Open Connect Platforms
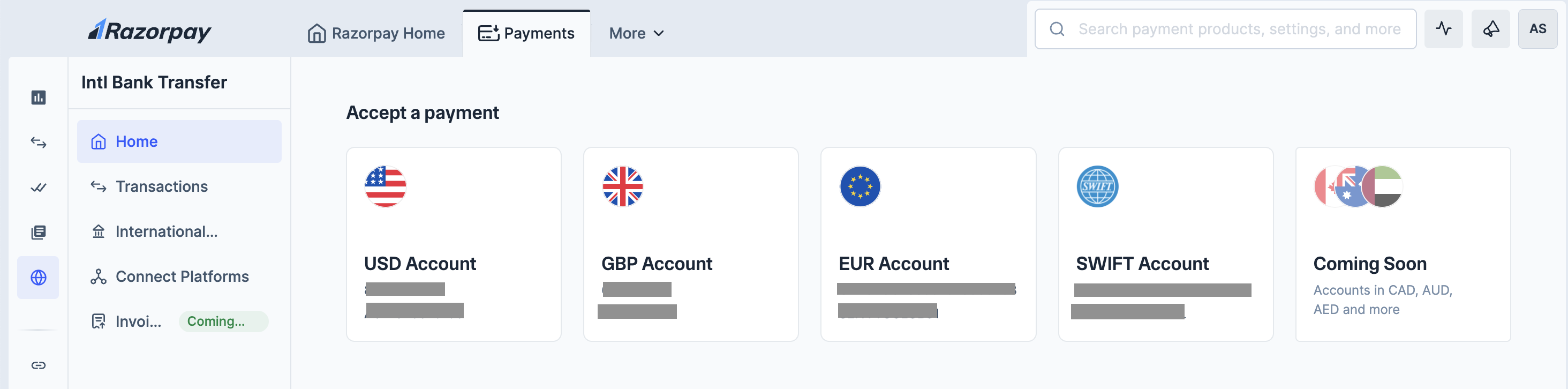This screenshot has width=1568, height=389. point(182,276)
